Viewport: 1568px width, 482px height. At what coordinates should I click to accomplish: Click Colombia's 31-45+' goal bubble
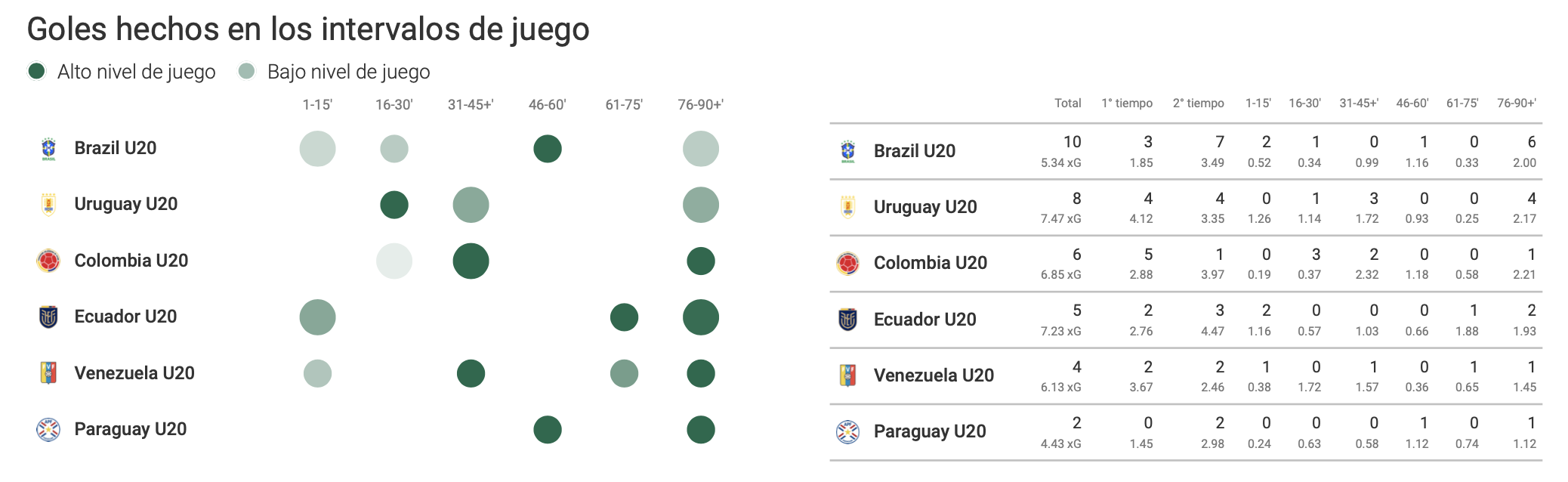(x=471, y=261)
